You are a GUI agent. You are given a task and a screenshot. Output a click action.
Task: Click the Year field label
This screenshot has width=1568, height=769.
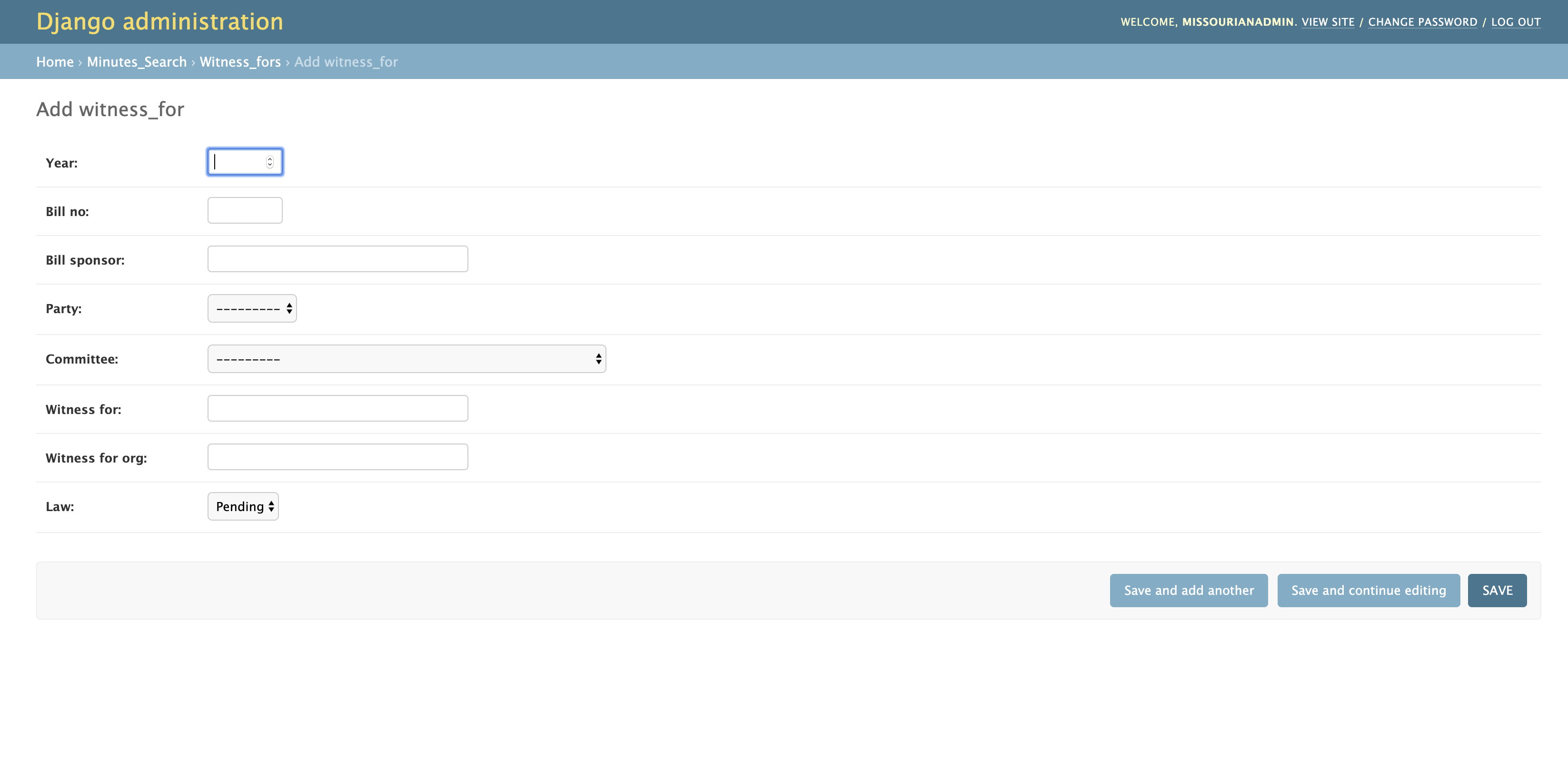(x=61, y=163)
